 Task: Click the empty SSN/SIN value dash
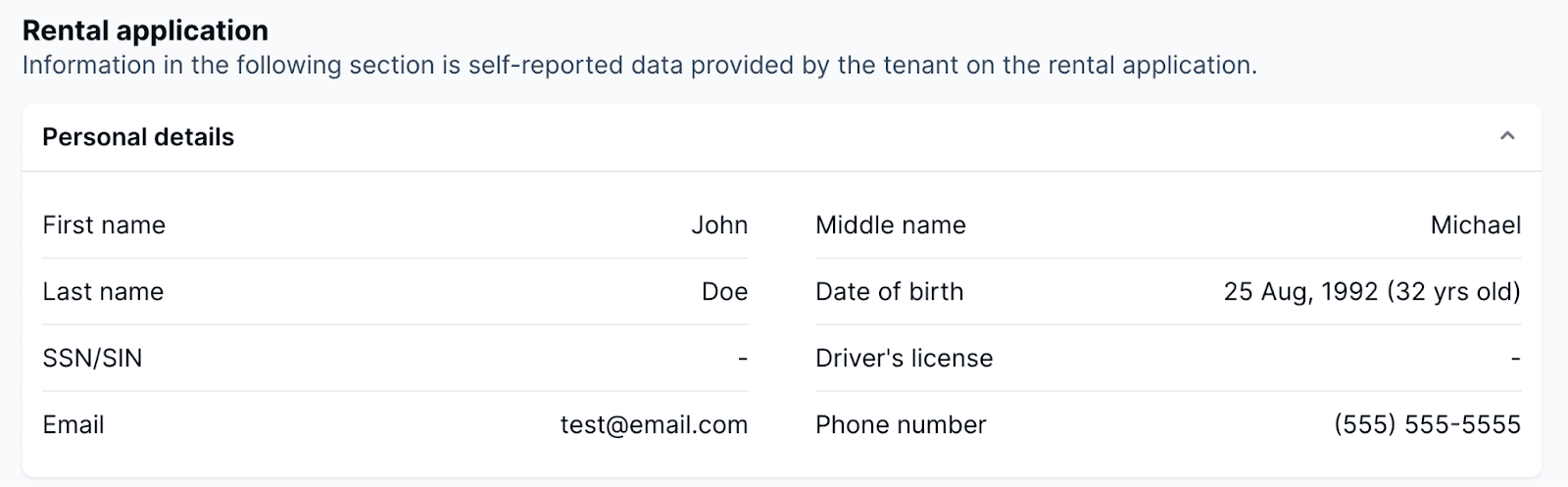point(743,359)
